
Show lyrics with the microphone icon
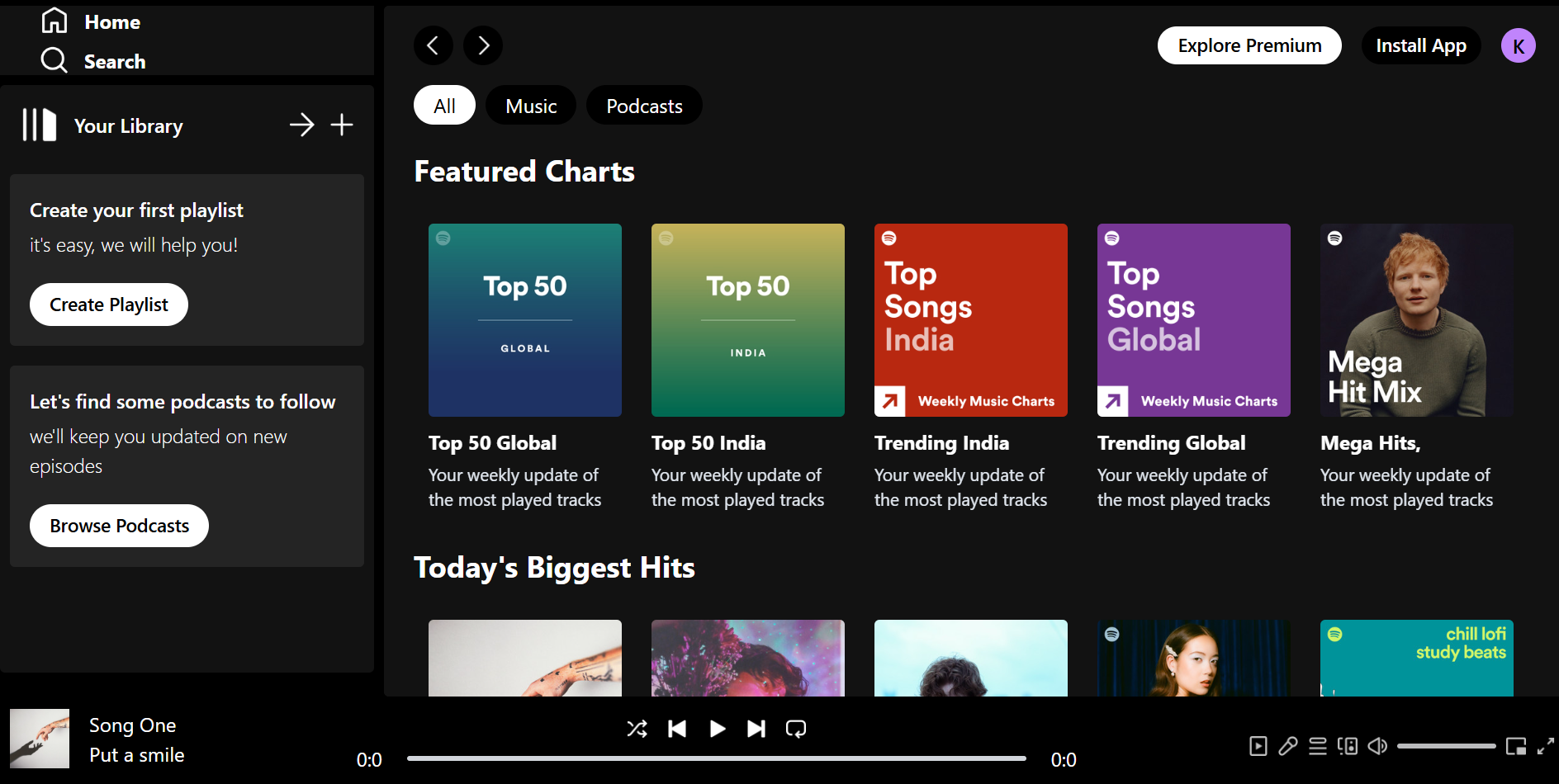[x=1288, y=747]
